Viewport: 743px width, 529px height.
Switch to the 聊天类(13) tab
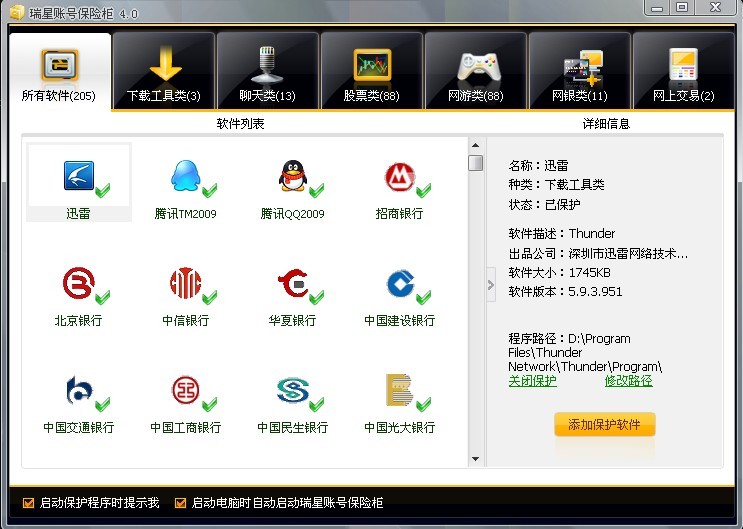pos(268,71)
